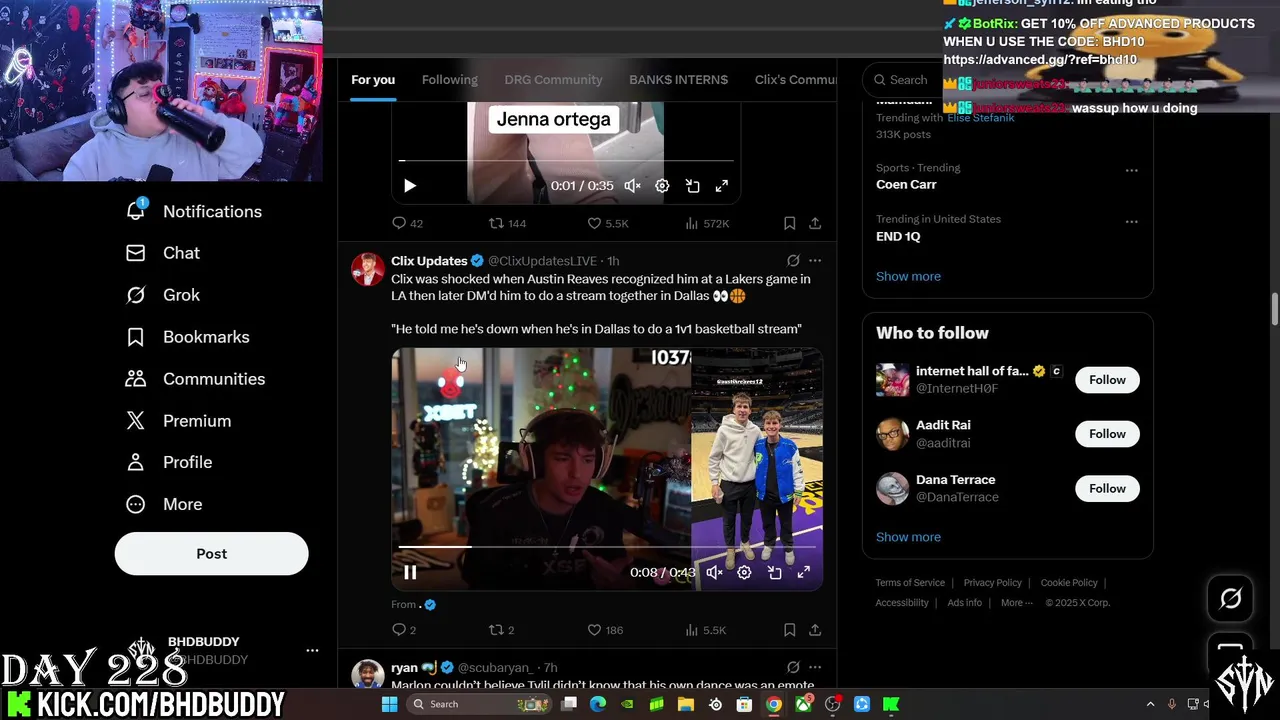Open Chrome from the taskbar
This screenshot has width=1280, height=720.
pos(774,704)
